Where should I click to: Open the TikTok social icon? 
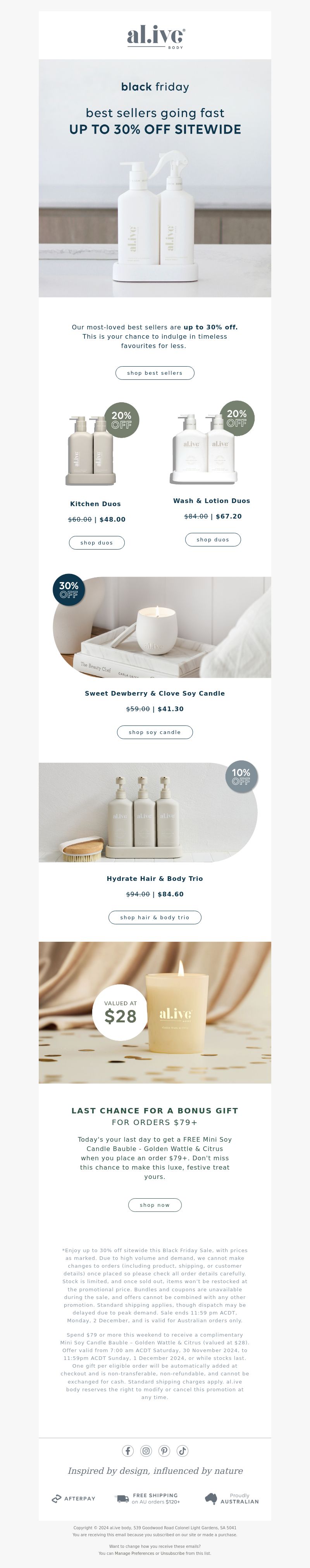pyautogui.click(x=182, y=1451)
